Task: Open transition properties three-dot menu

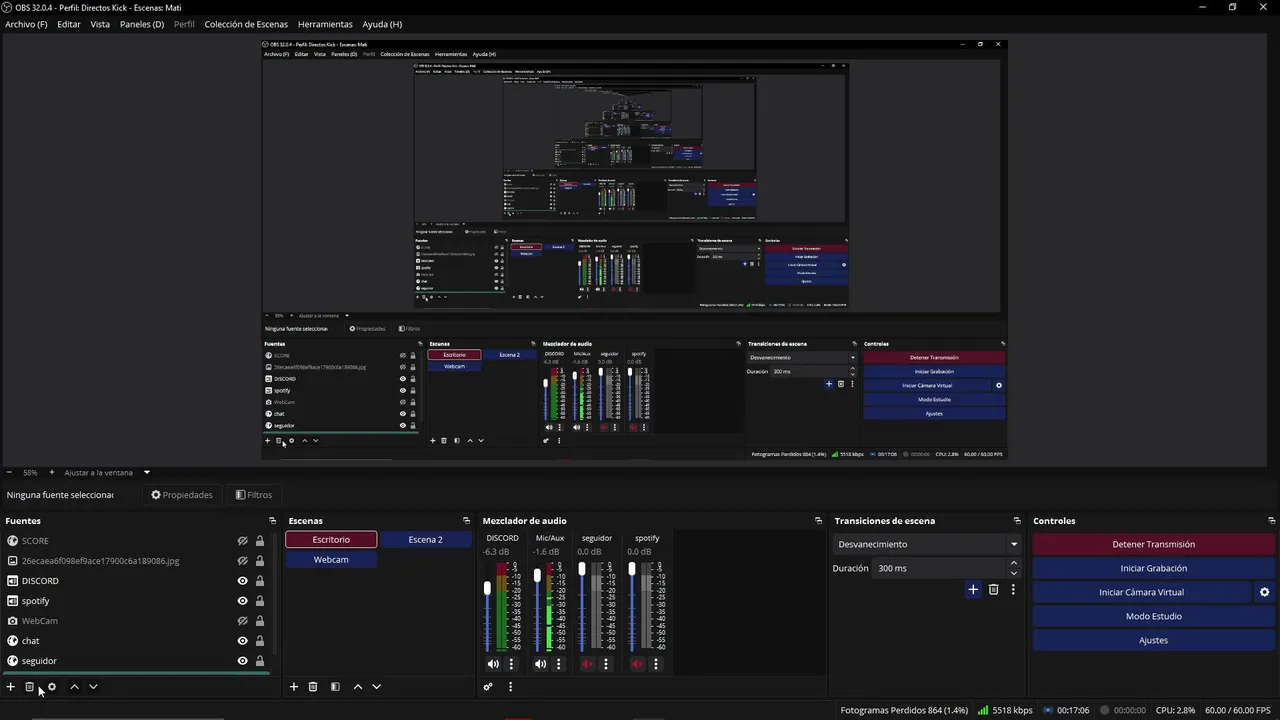Action: click(1013, 590)
